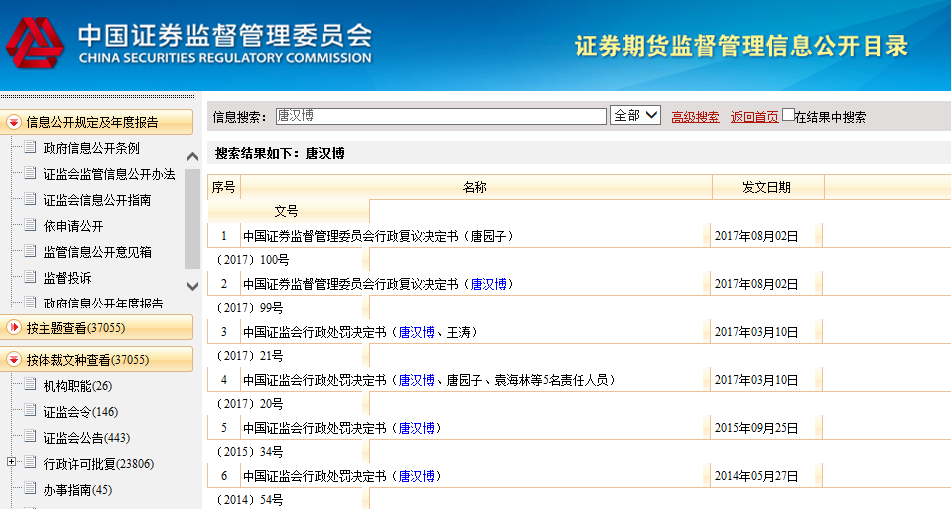Screen dimensions: 951x509
Task: Click document icon beside 政府信息公开条例
Action: (30, 147)
